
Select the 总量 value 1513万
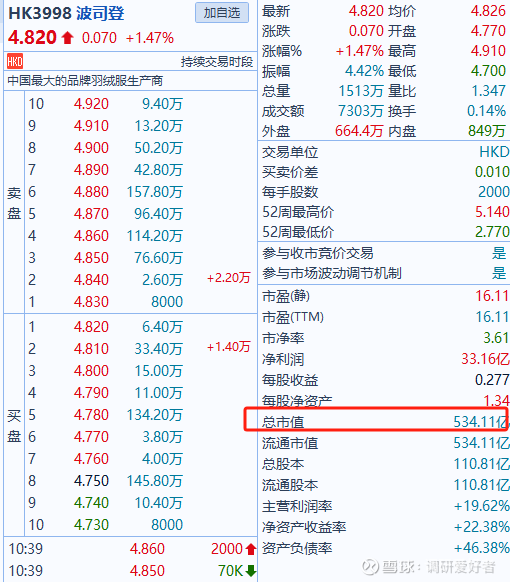(x=361, y=91)
